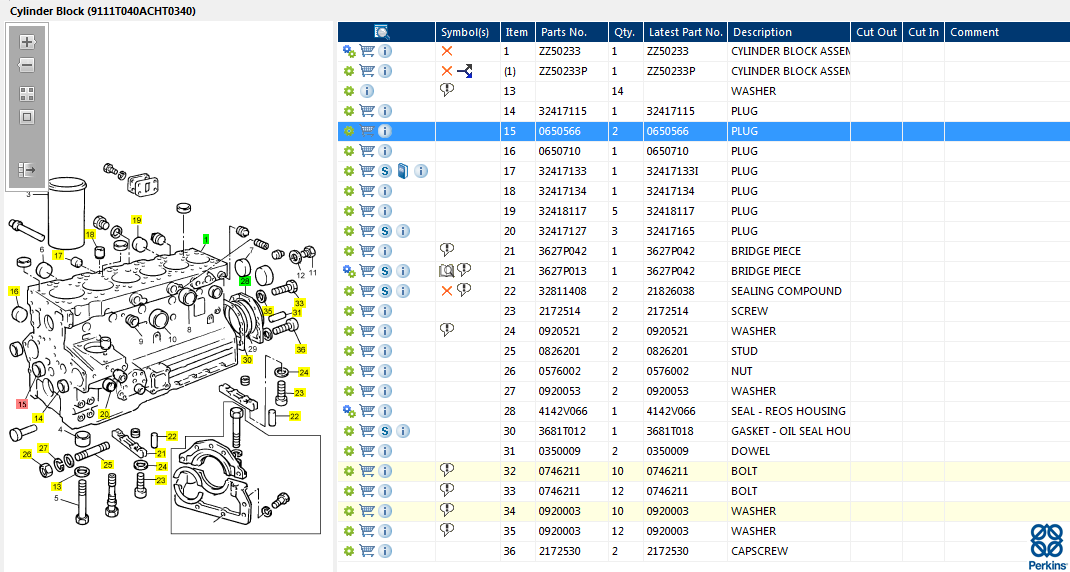Add part 32417115 PLUG to cart
This screenshot has width=1070, height=572.
(367, 111)
